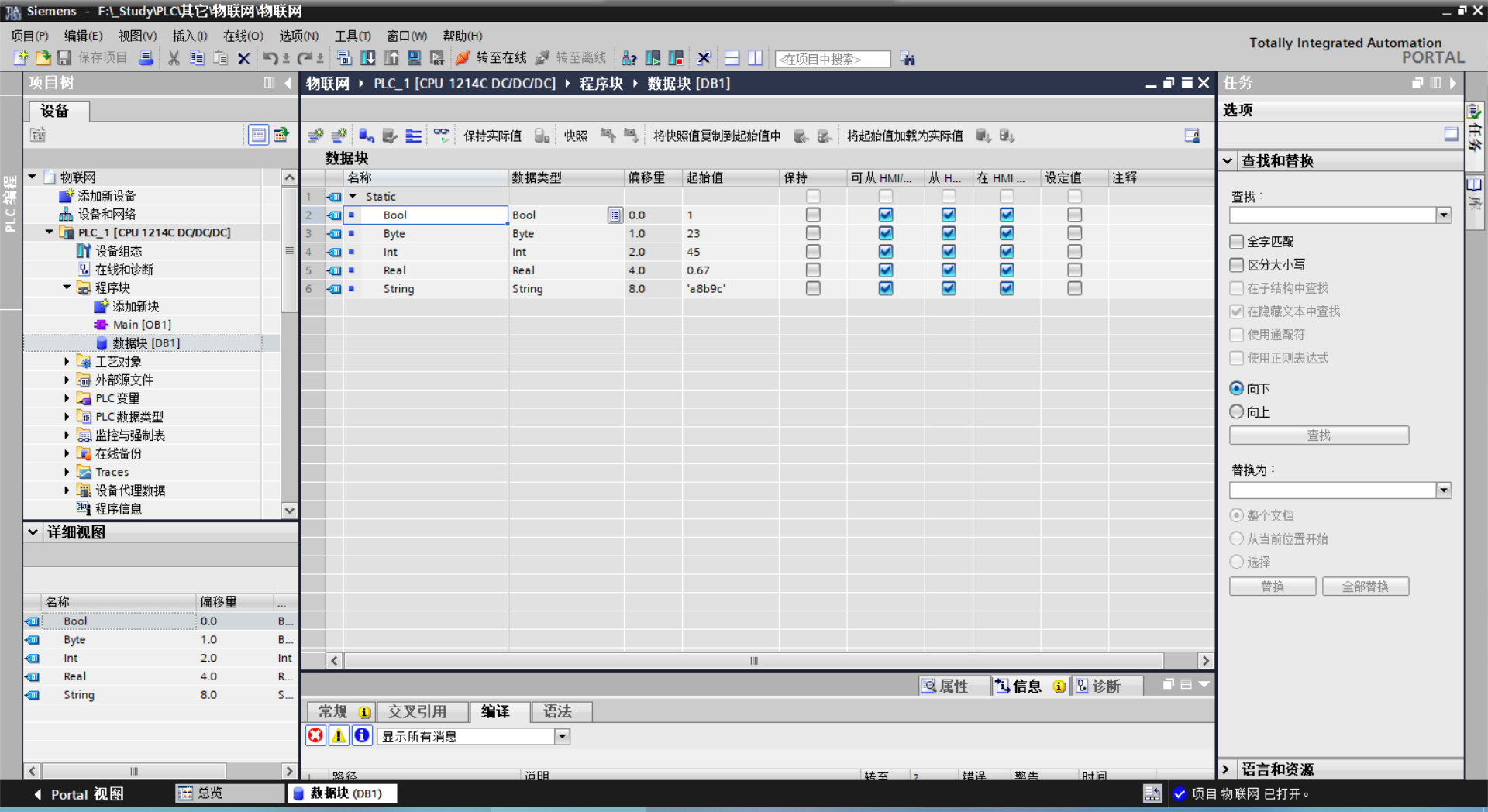Click the Undo arrow icon

click(x=270, y=58)
